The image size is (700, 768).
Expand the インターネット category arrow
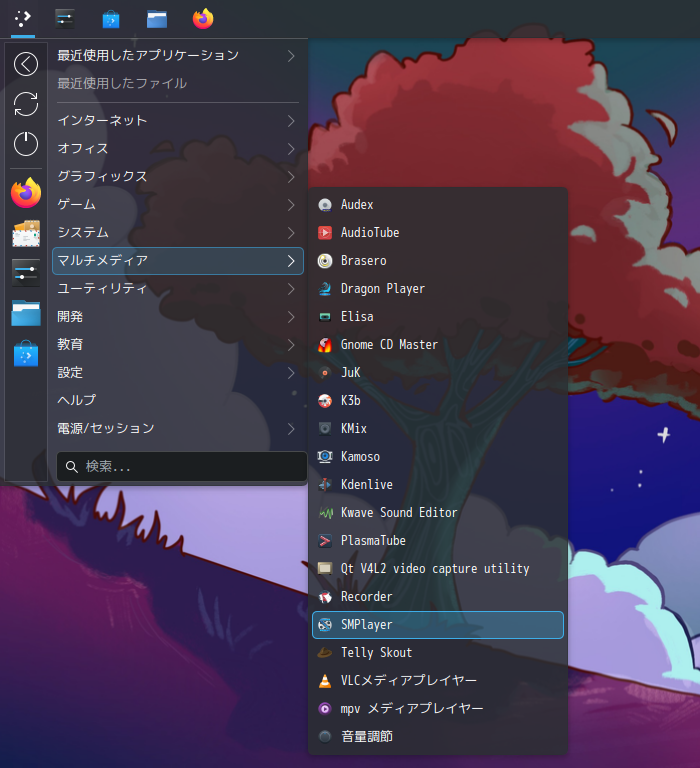[x=291, y=120]
